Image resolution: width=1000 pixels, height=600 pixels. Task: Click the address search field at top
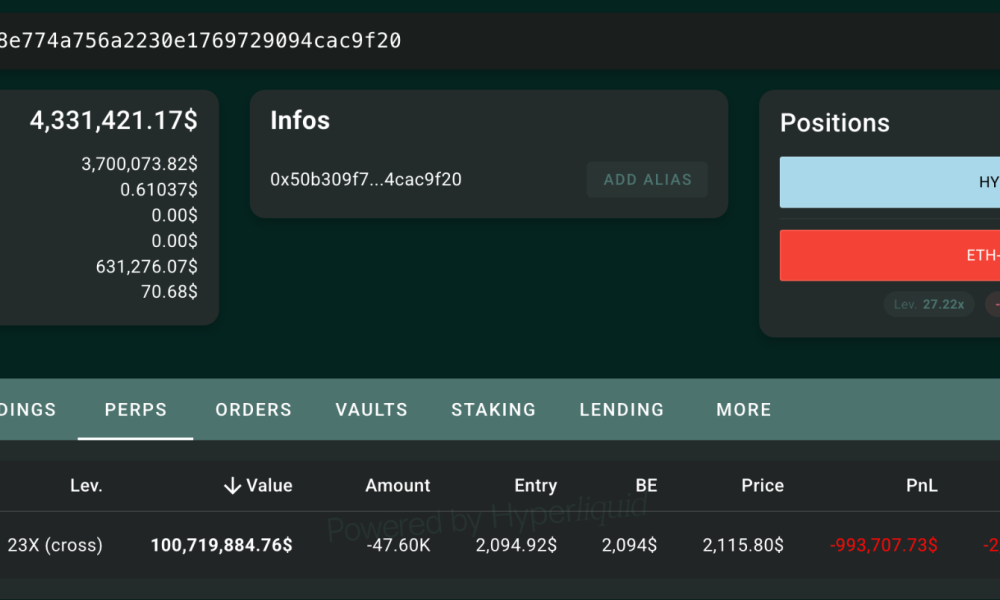[x=500, y=41]
